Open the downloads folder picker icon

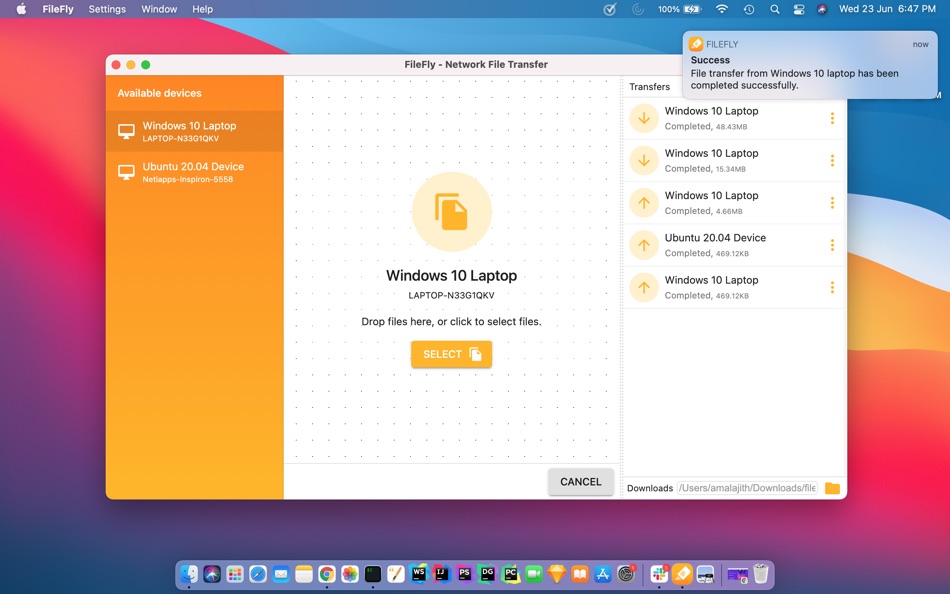coord(832,488)
